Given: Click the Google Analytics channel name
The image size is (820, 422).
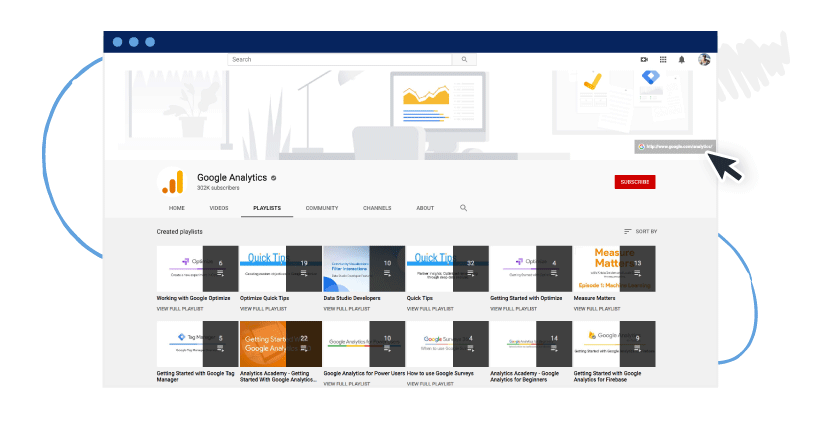Looking at the screenshot, I should pos(232,178).
